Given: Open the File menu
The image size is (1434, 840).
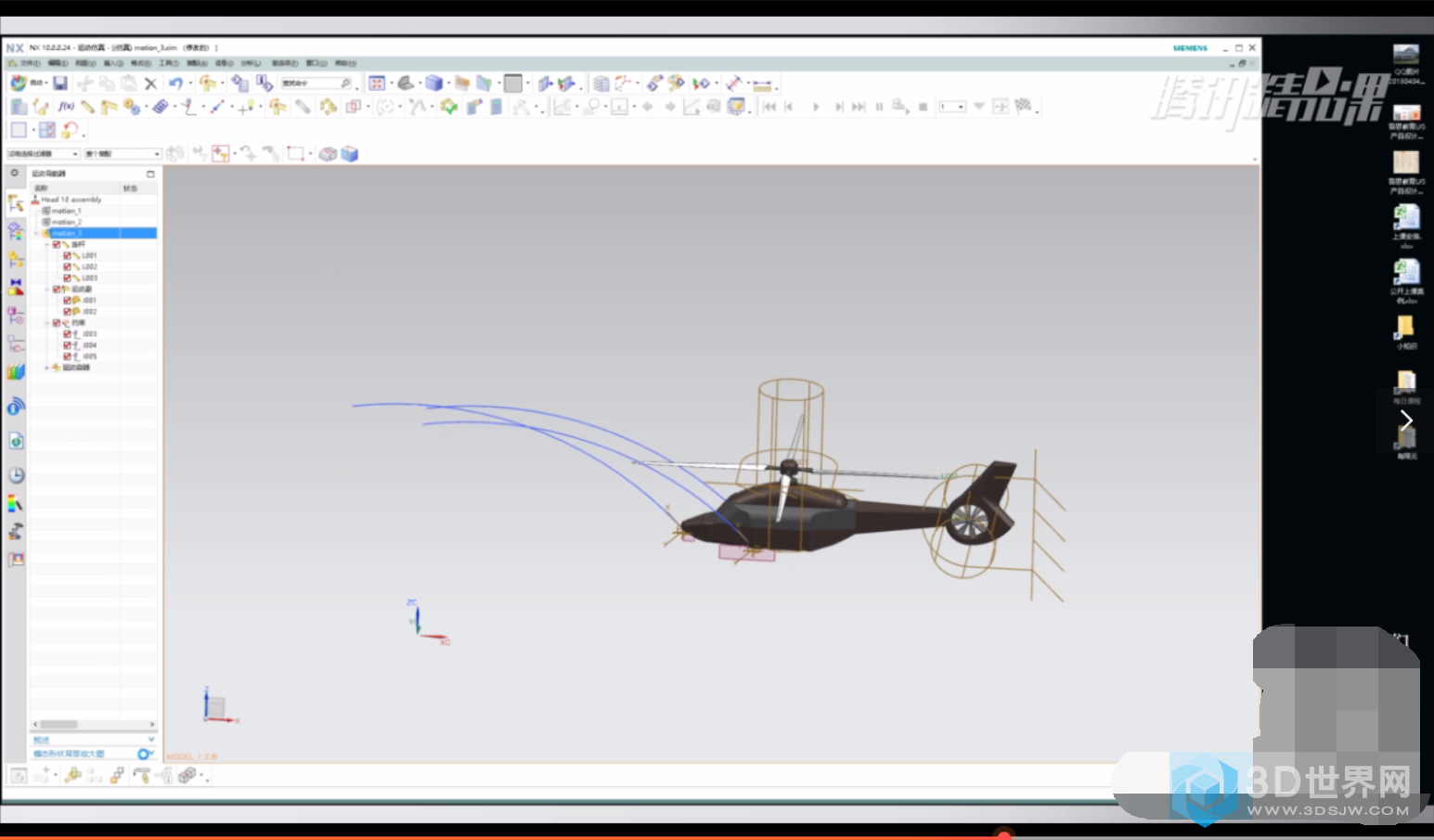Looking at the screenshot, I should [x=31, y=63].
